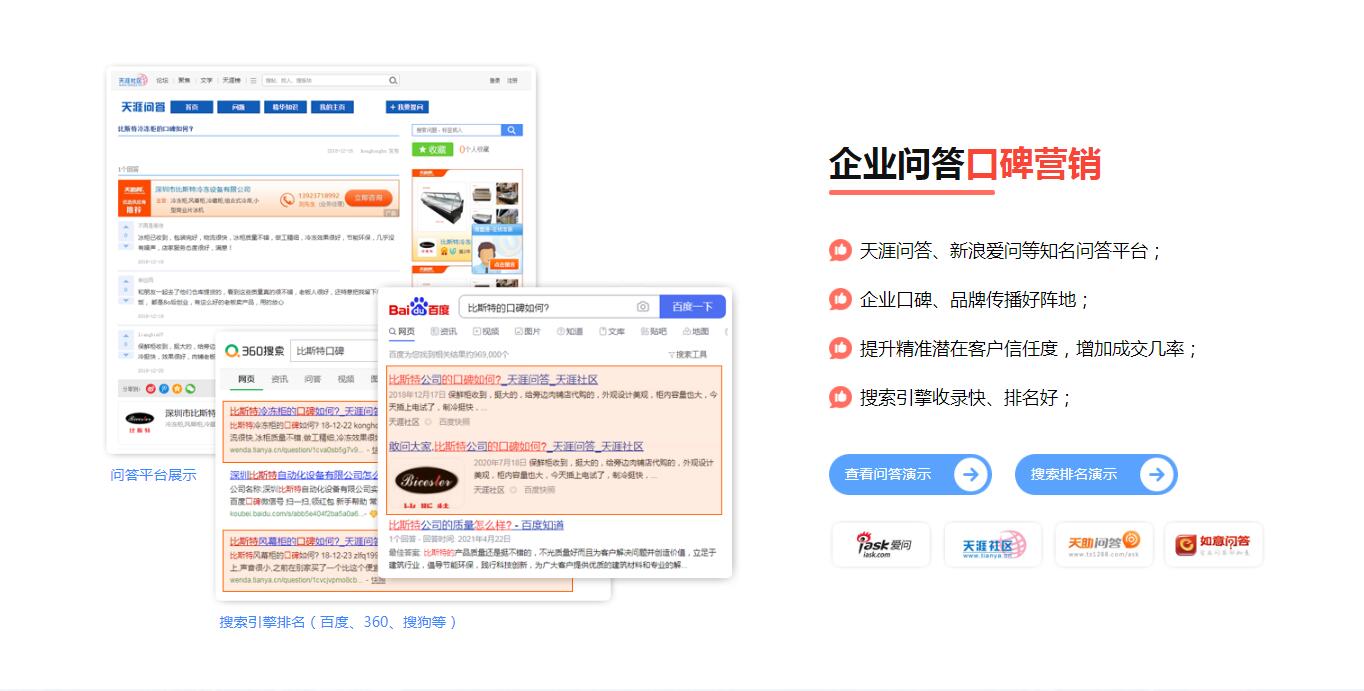Click the heading 企业问答口碑营销
Screen dimensions: 1364x691
(965, 164)
